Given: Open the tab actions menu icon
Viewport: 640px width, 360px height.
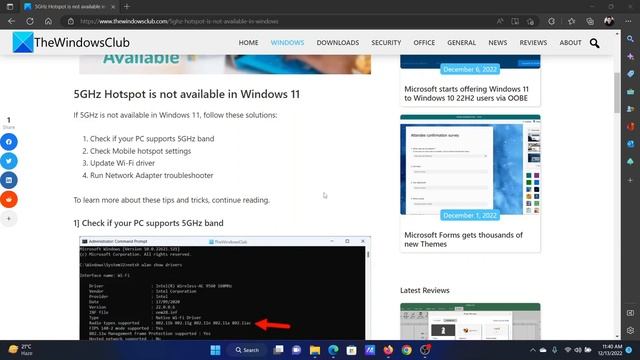Looking at the screenshot, I should click(10, 7).
